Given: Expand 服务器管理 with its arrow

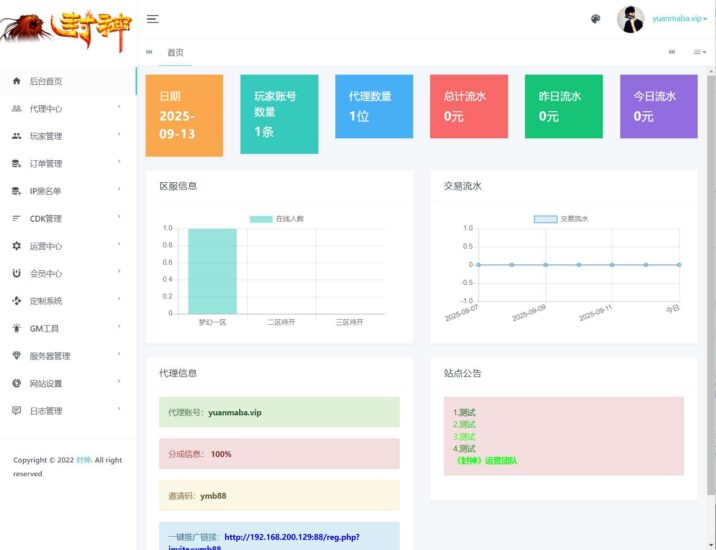Looking at the screenshot, I should (x=119, y=354).
